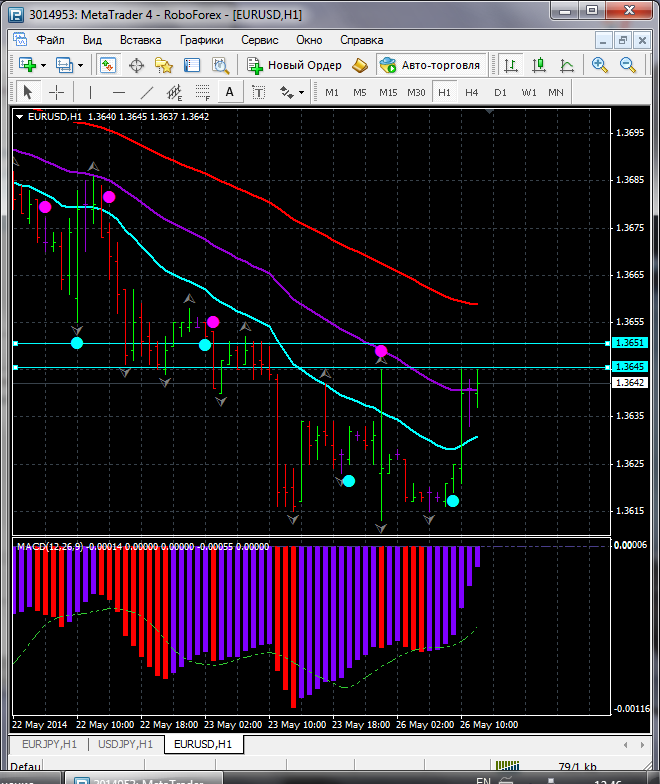Toggle the Data Window crosshair-circle icon

[136, 65]
